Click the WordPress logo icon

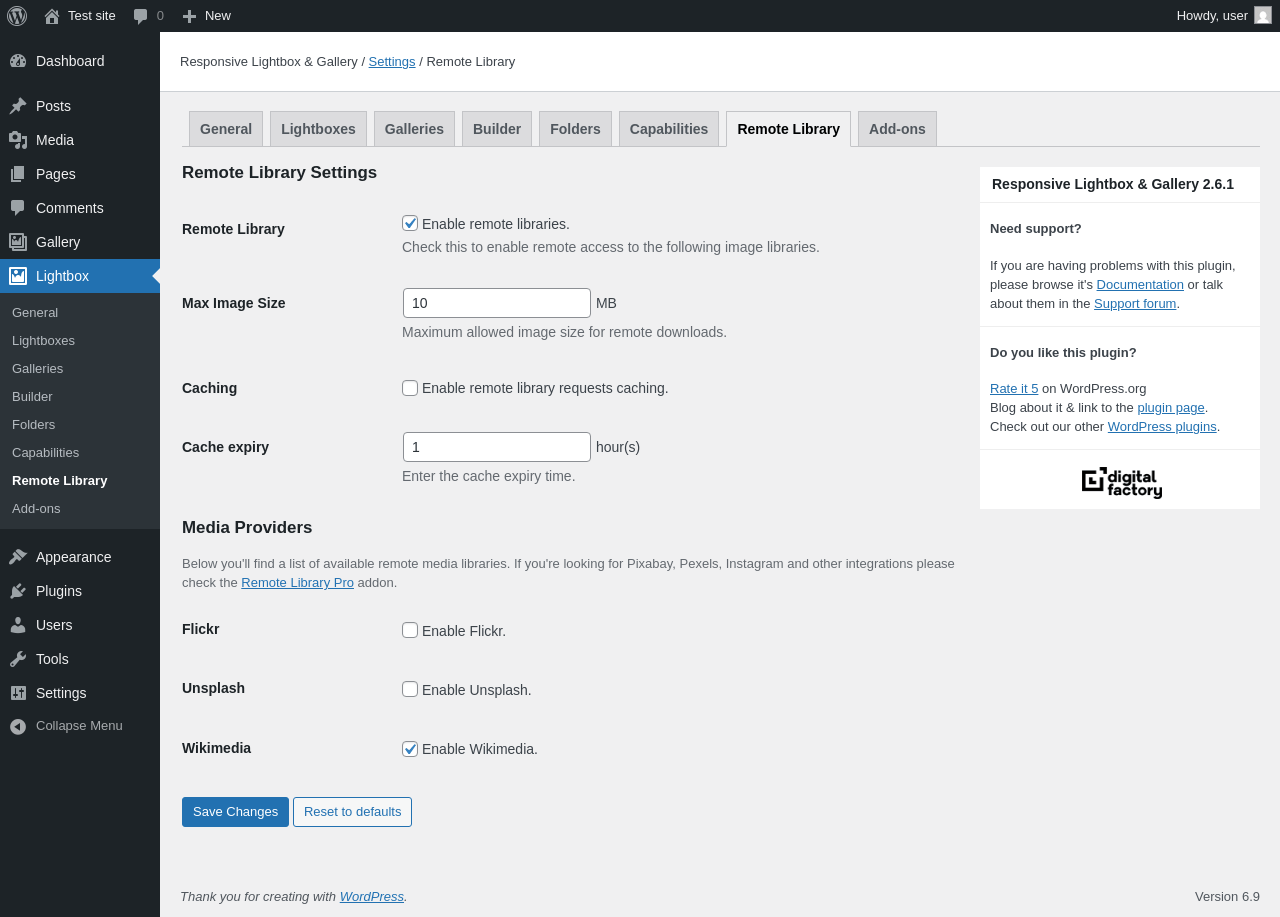pos(17,16)
